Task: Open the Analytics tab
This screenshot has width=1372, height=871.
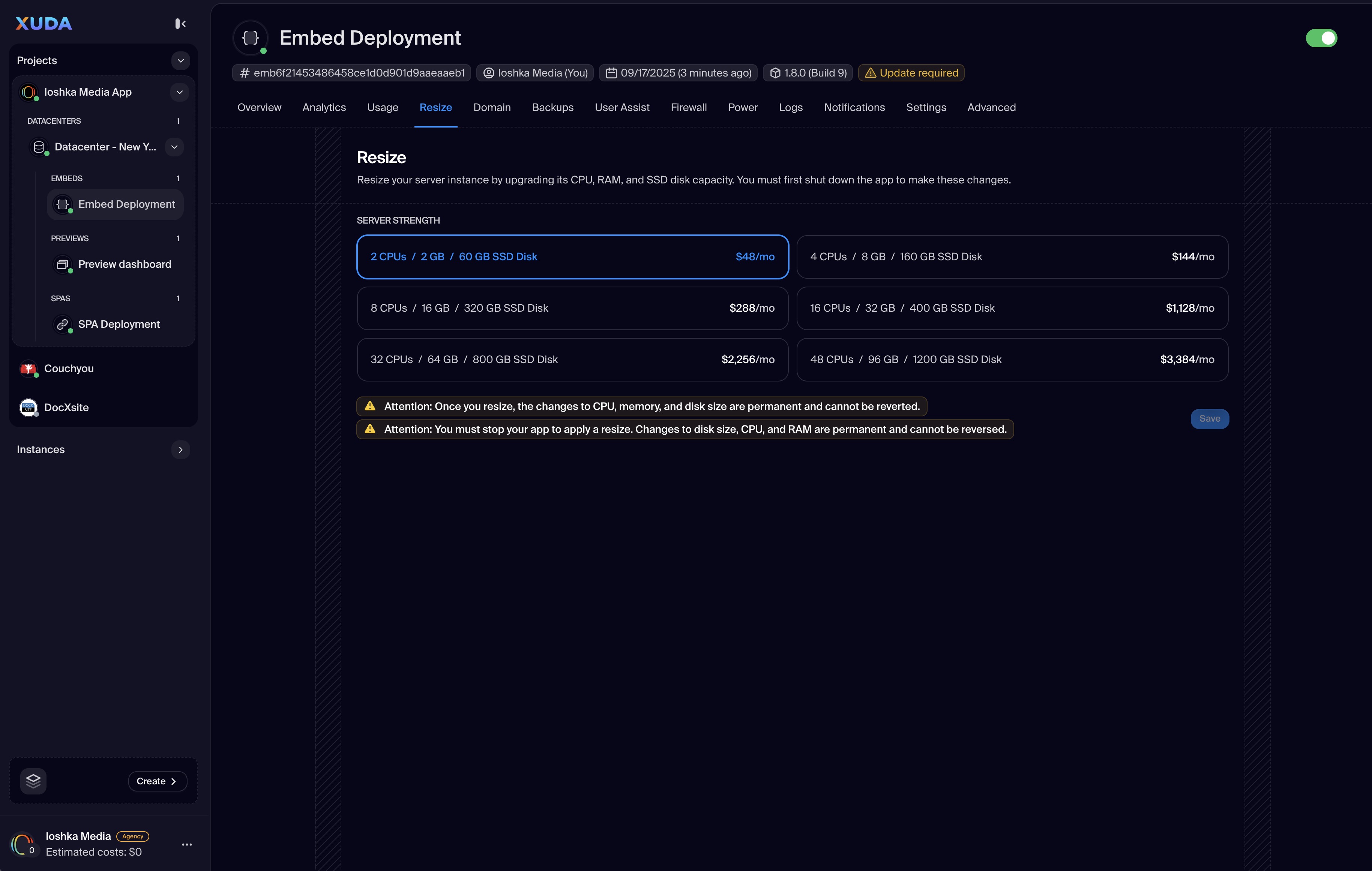Action: pos(324,107)
